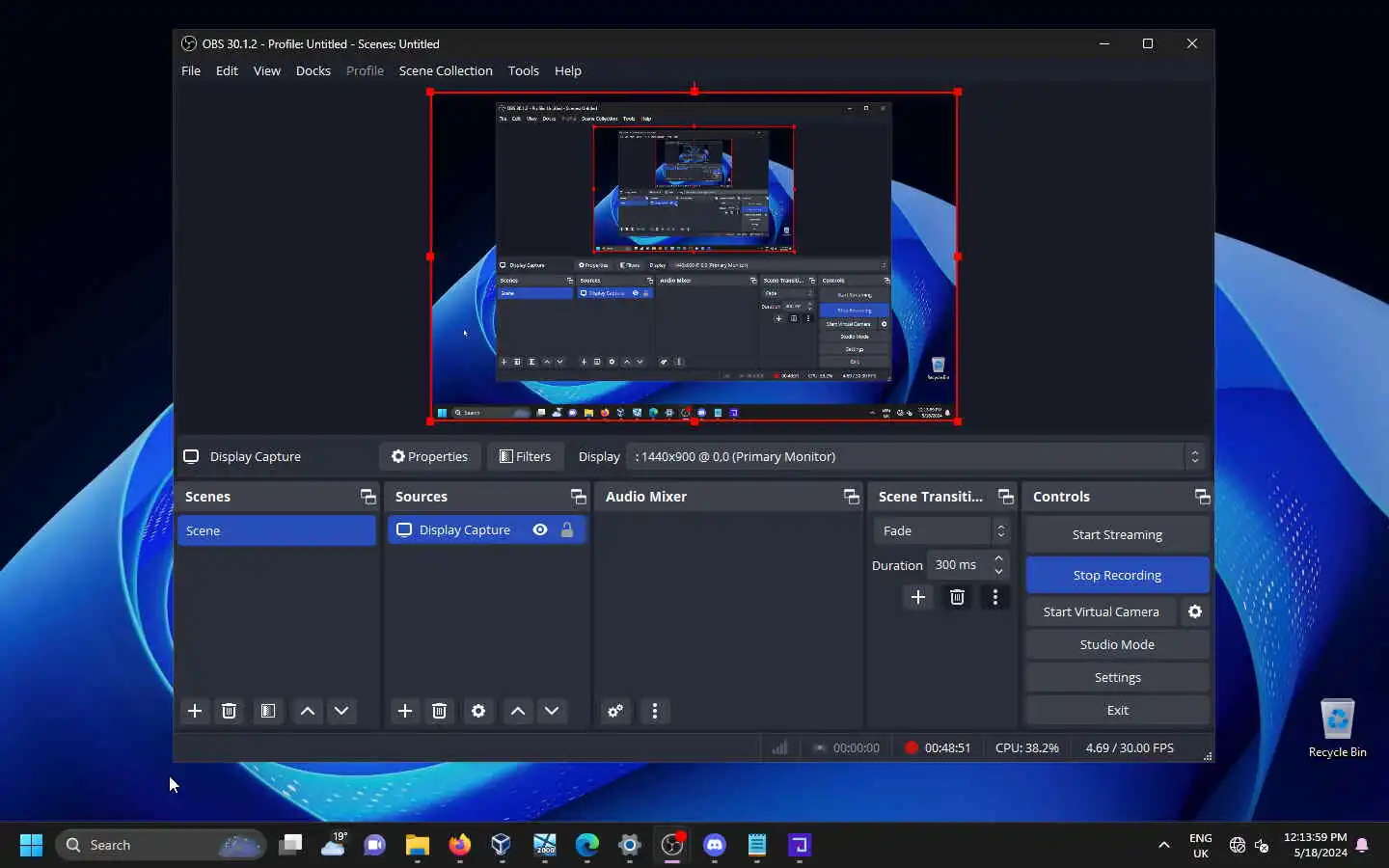Screen dimensions: 1389x868
Task: Click Start Streaming button
Action: (x=1117, y=534)
